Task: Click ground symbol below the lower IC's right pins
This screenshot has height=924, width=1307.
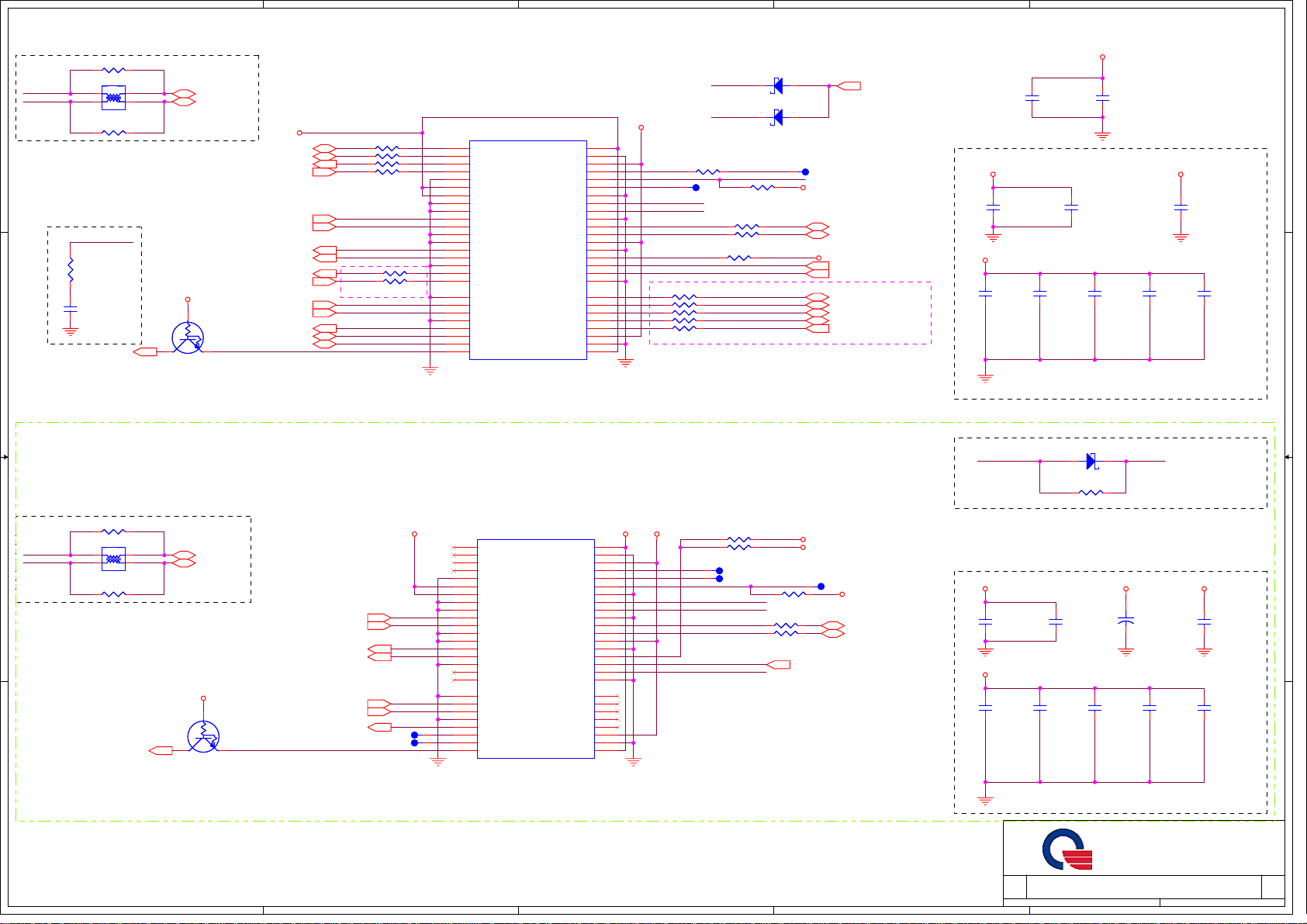Action: point(633,762)
